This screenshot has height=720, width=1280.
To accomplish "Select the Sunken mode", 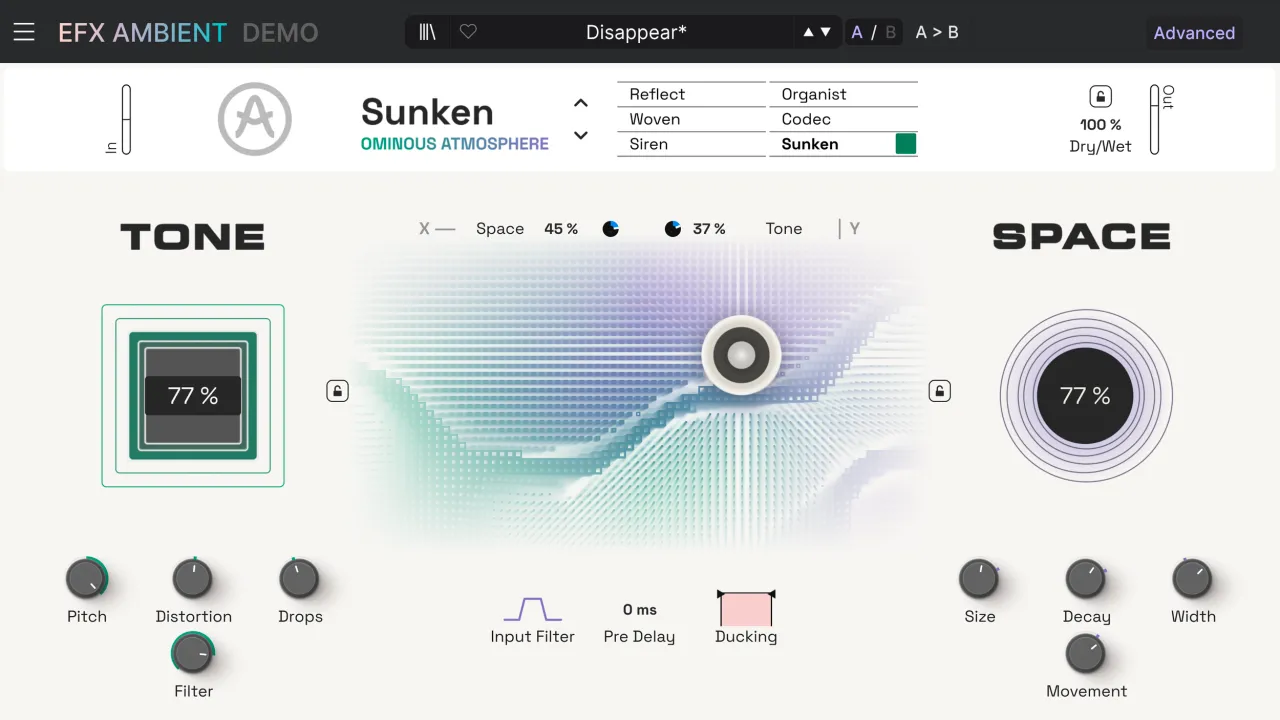I will click(x=843, y=144).
